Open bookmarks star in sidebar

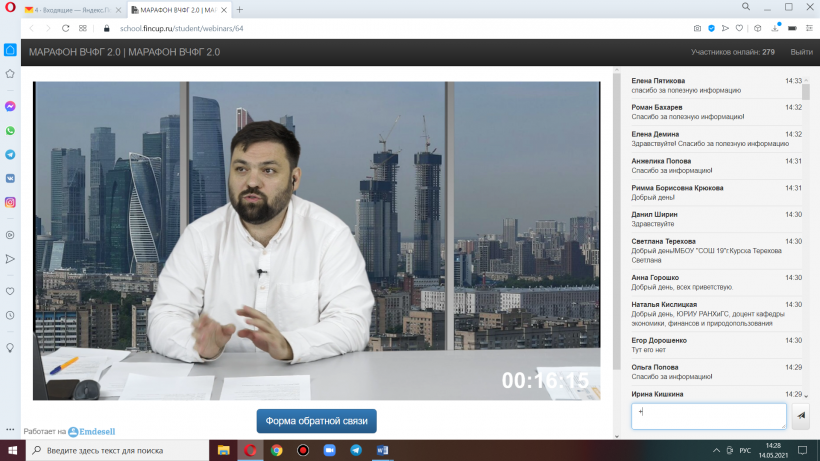(10, 74)
